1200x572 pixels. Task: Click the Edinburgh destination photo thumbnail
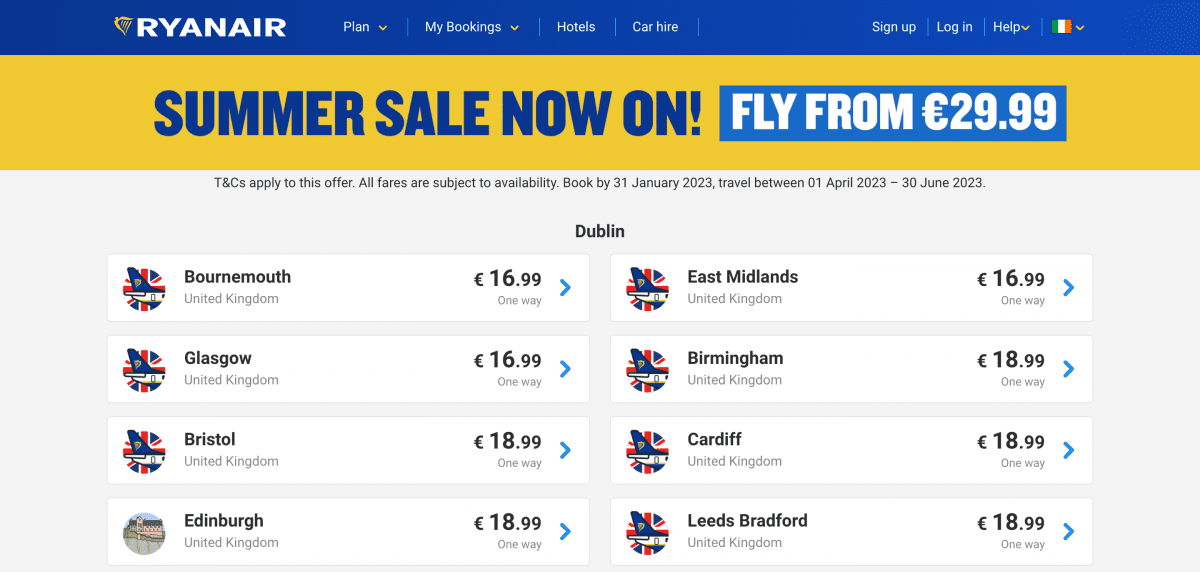[144, 532]
